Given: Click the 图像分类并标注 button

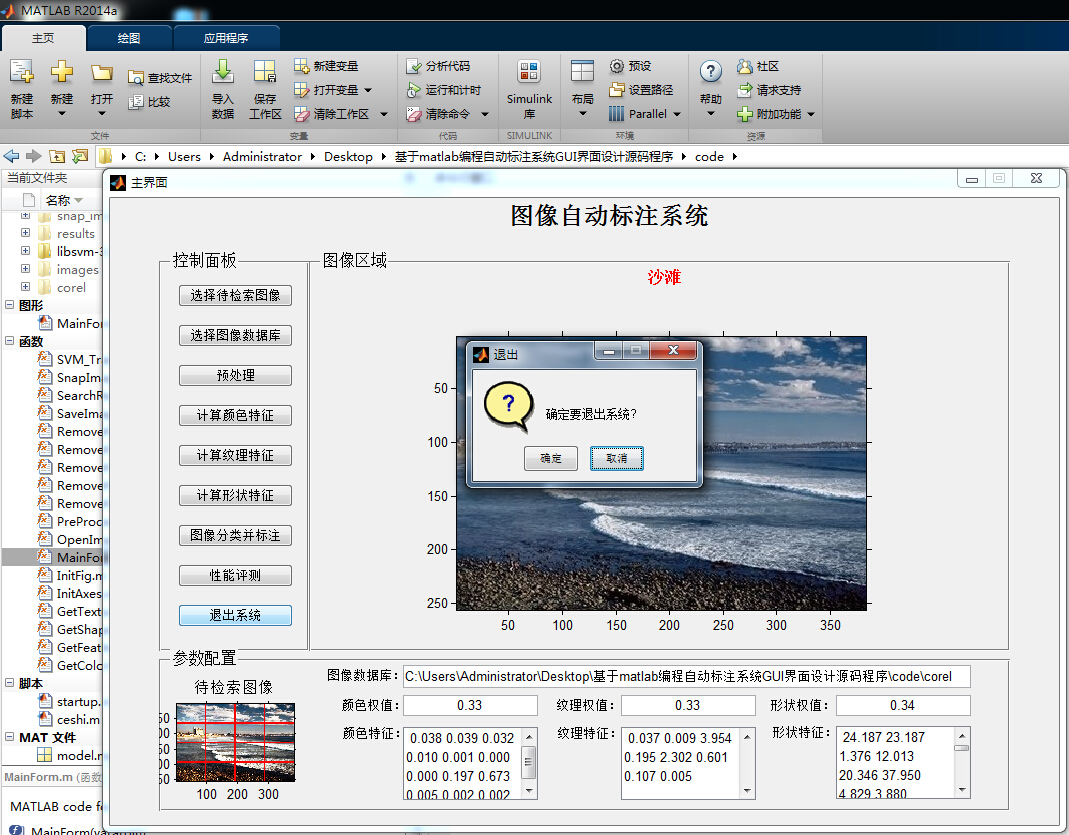Looking at the screenshot, I should click(x=235, y=535).
